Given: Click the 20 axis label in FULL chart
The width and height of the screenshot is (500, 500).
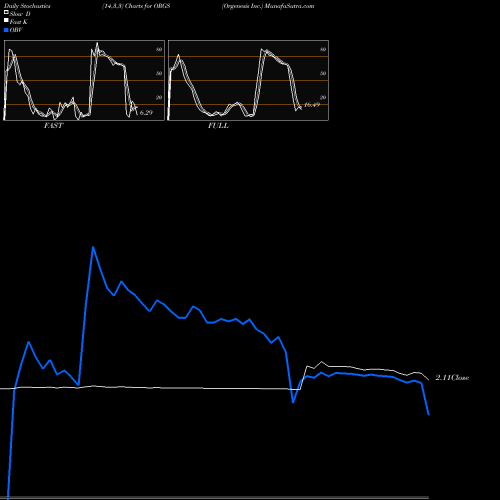Looking at the screenshot, I should [323, 97].
